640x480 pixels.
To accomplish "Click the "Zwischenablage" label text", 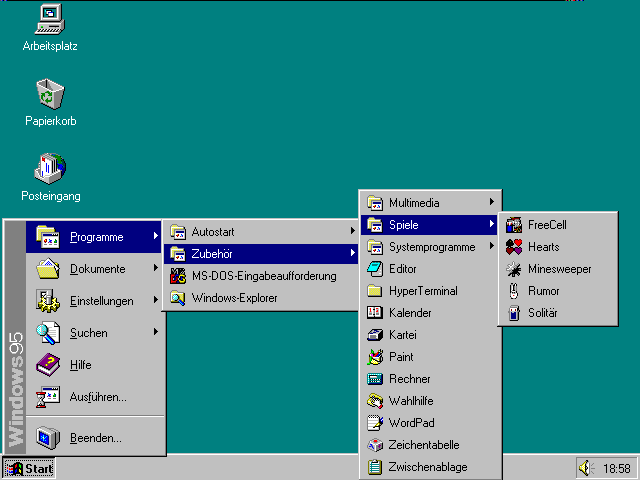I will click(x=428, y=467).
